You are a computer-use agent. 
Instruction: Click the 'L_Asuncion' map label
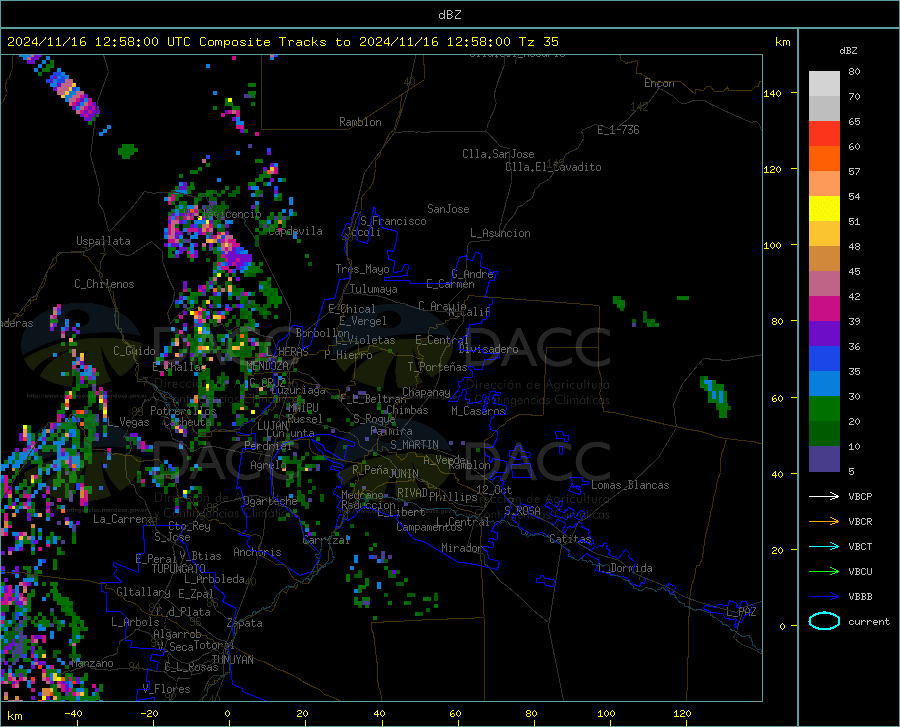coord(500,234)
